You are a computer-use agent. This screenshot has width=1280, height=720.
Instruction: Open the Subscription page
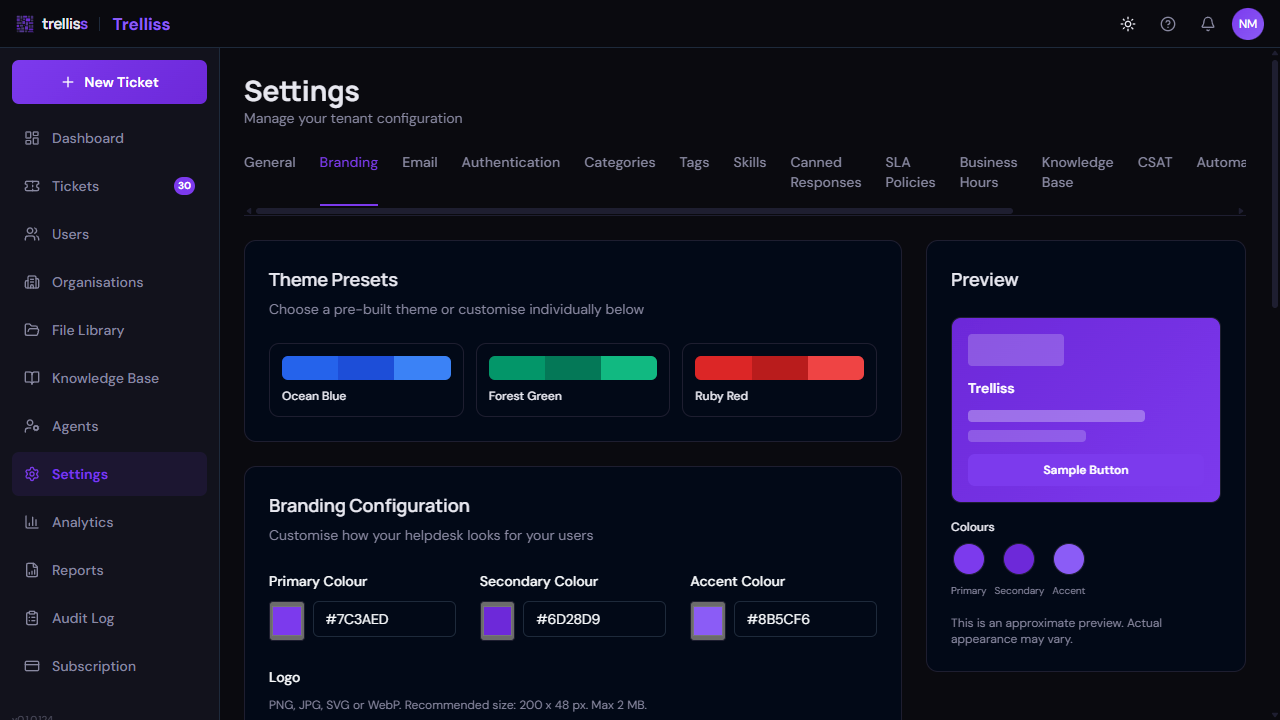click(x=94, y=666)
